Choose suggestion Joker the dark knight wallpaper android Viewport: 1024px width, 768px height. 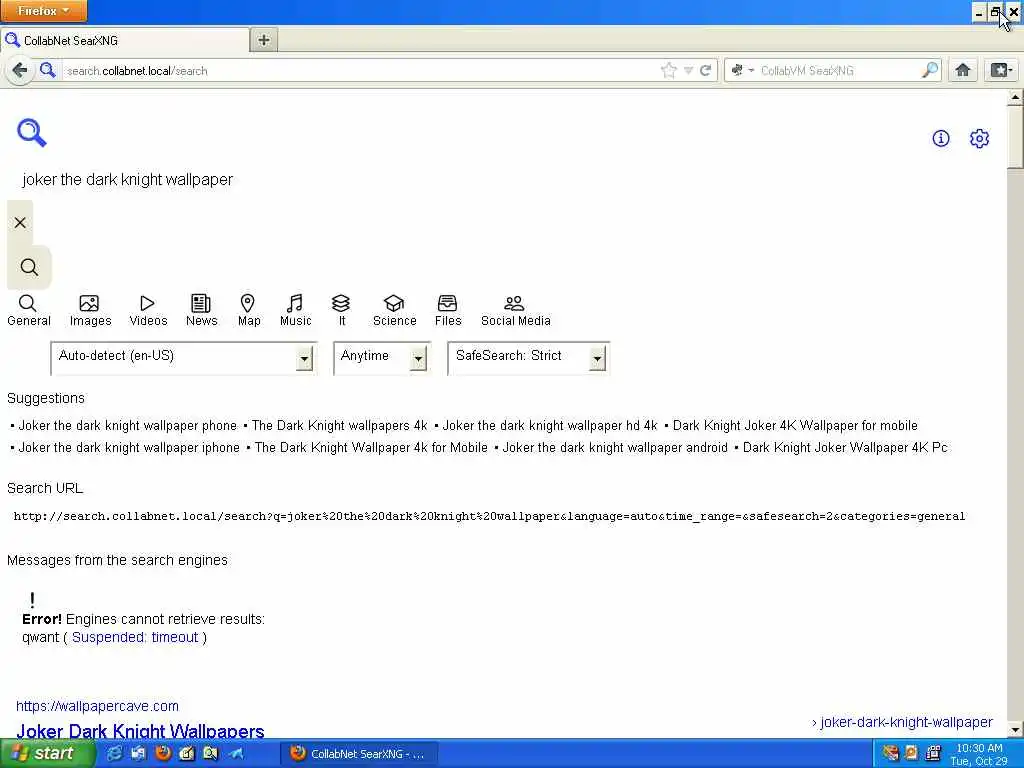[x=615, y=448]
